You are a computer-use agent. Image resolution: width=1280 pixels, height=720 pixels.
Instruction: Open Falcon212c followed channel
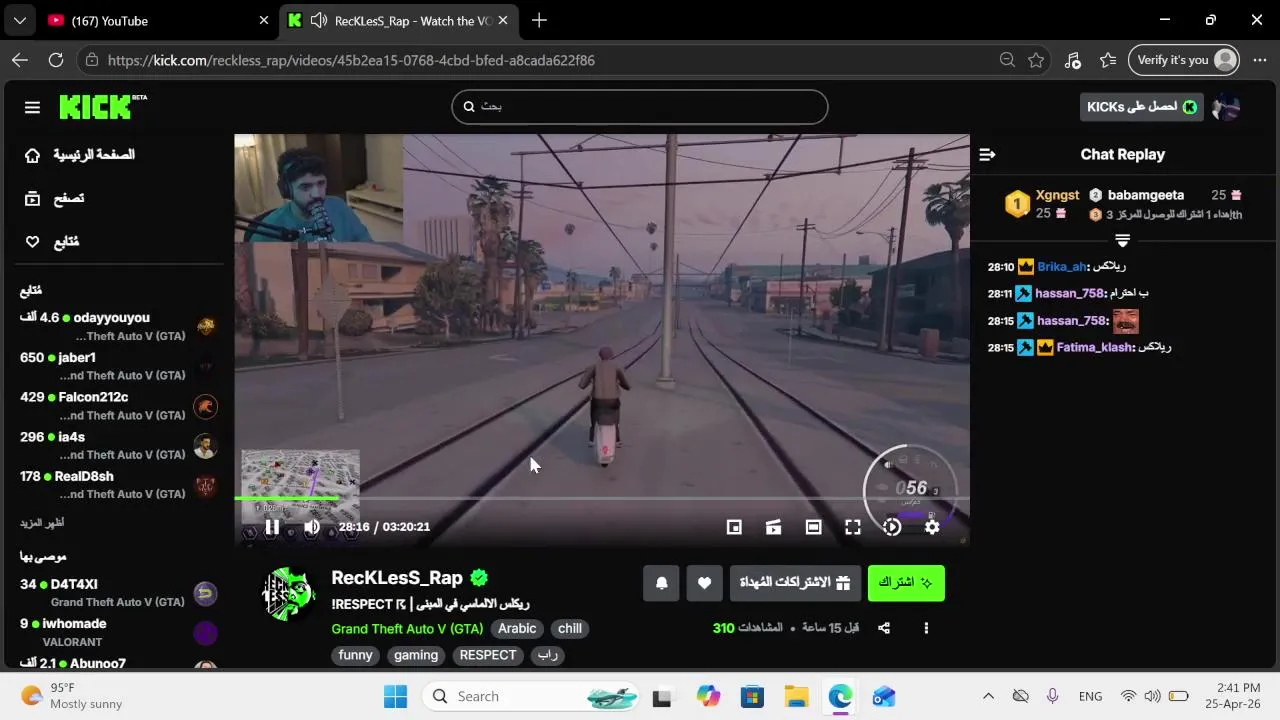[118, 406]
